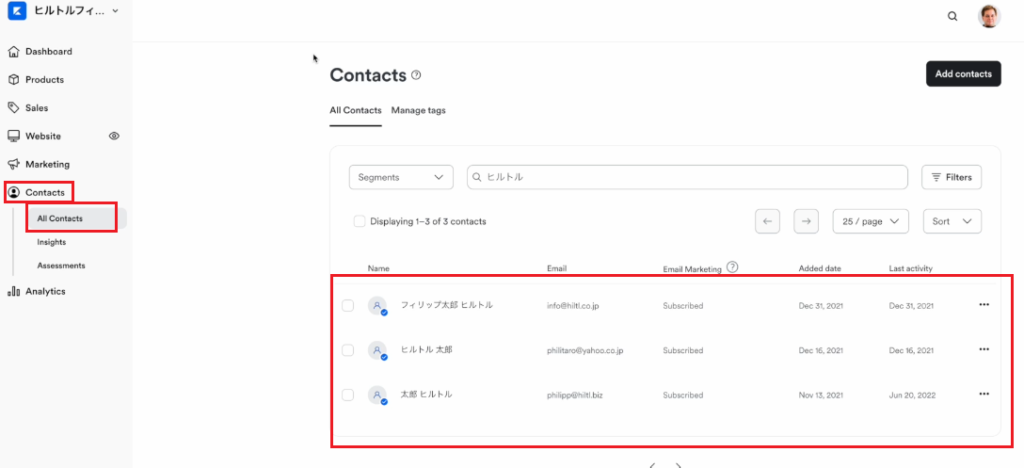Click the search magnifier in contacts field
This screenshot has height=468, width=1024.
477,177
